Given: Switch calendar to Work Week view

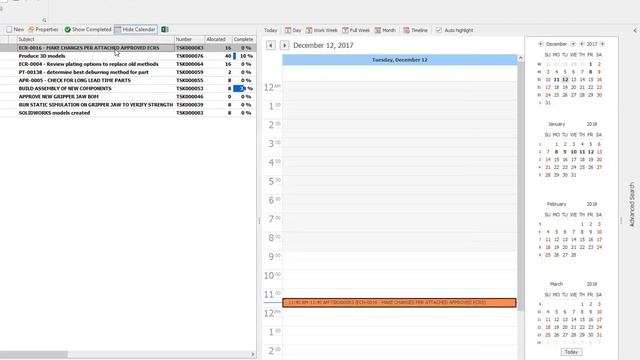Looking at the screenshot, I should point(322,30).
